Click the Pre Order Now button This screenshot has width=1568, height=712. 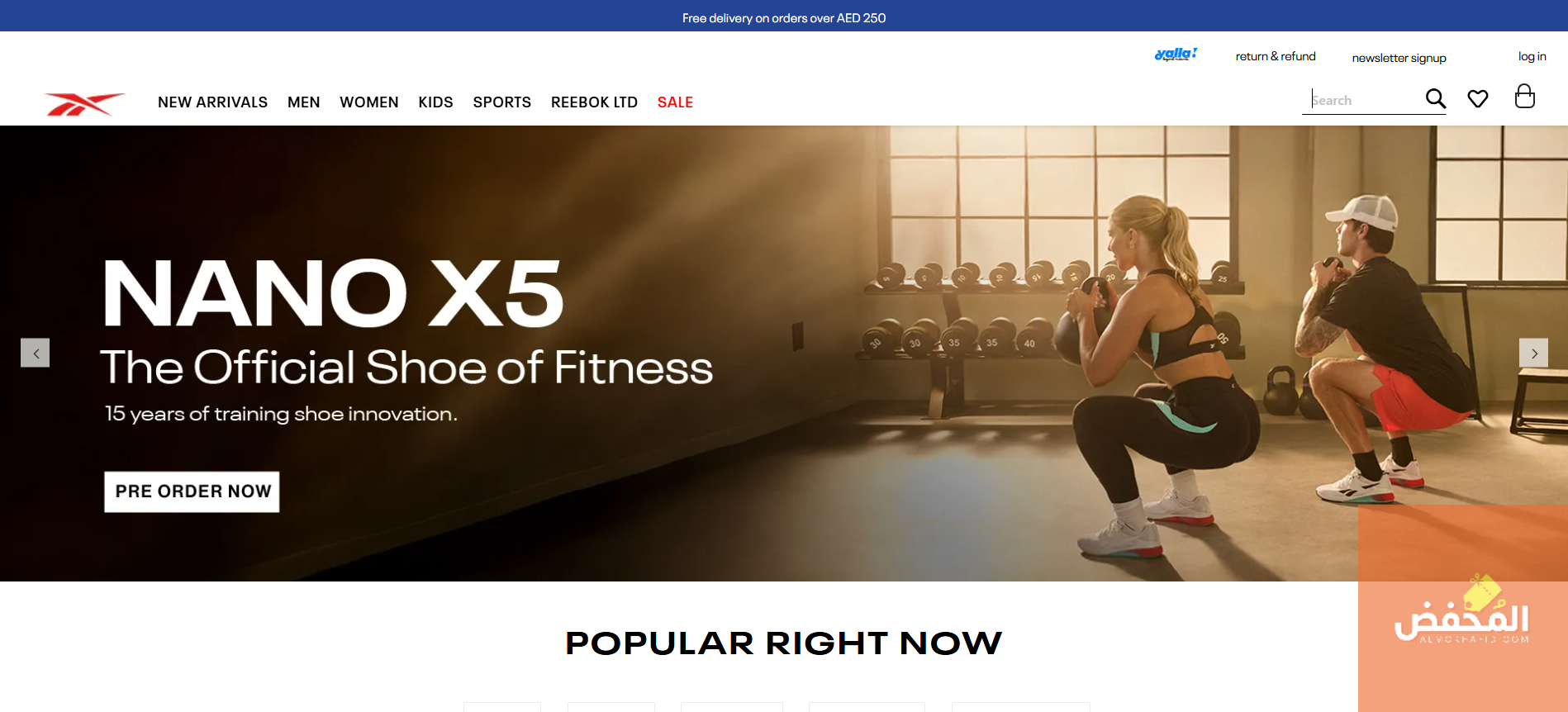[192, 491]
